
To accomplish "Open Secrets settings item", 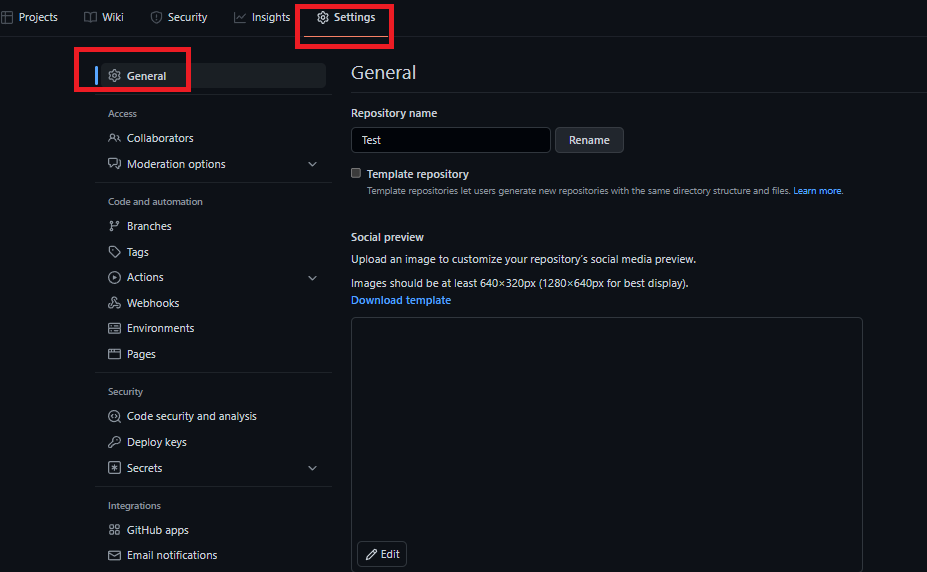I will pos(213,467).
